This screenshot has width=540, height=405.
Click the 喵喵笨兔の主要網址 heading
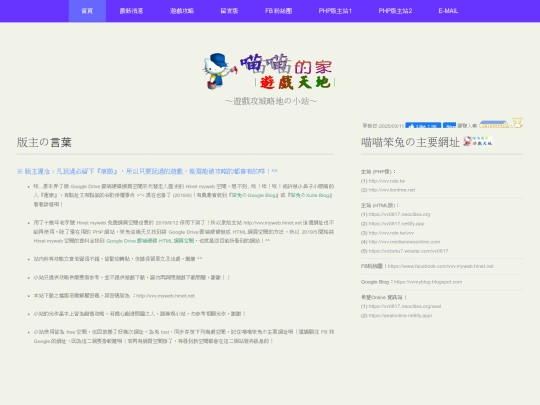pyautogui.click(x=410, y=142)
